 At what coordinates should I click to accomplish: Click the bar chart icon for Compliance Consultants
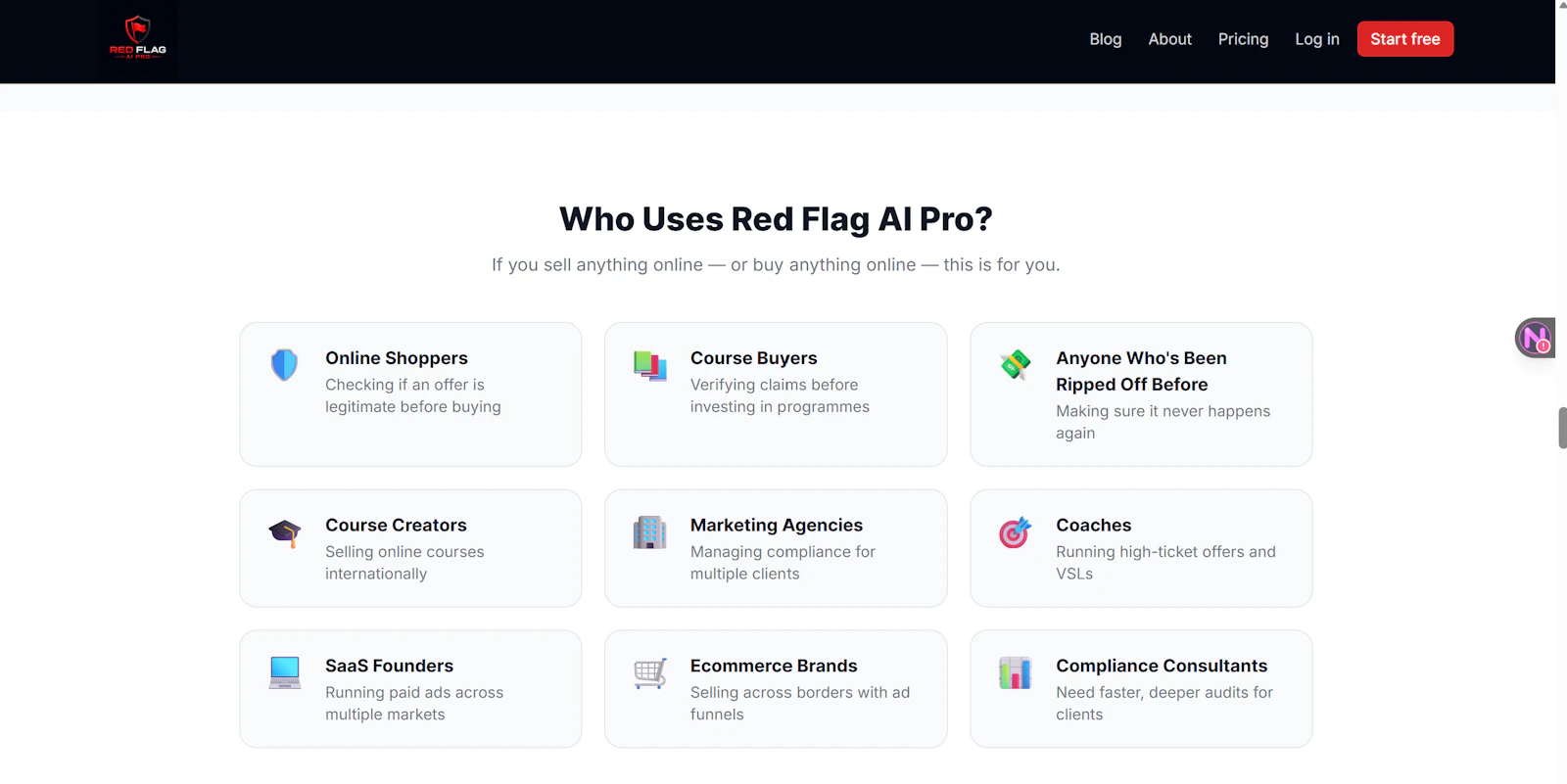(1015, 673)
